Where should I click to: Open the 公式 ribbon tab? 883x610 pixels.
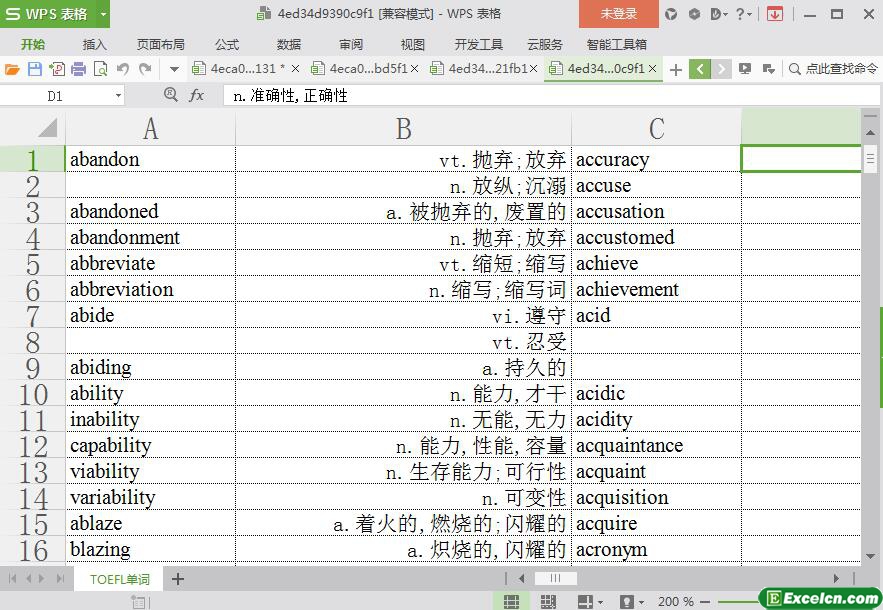click(x=227, y=44)
